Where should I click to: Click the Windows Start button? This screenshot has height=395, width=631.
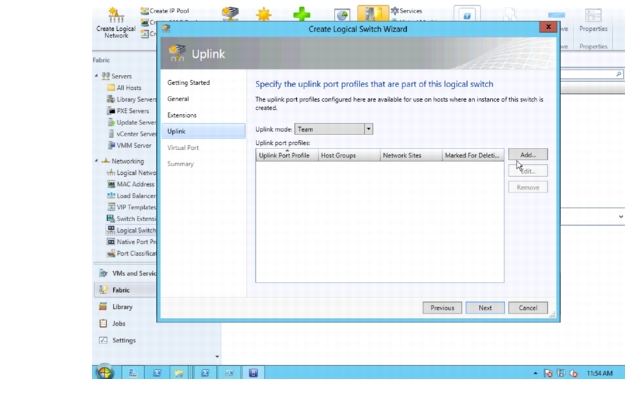105,372
